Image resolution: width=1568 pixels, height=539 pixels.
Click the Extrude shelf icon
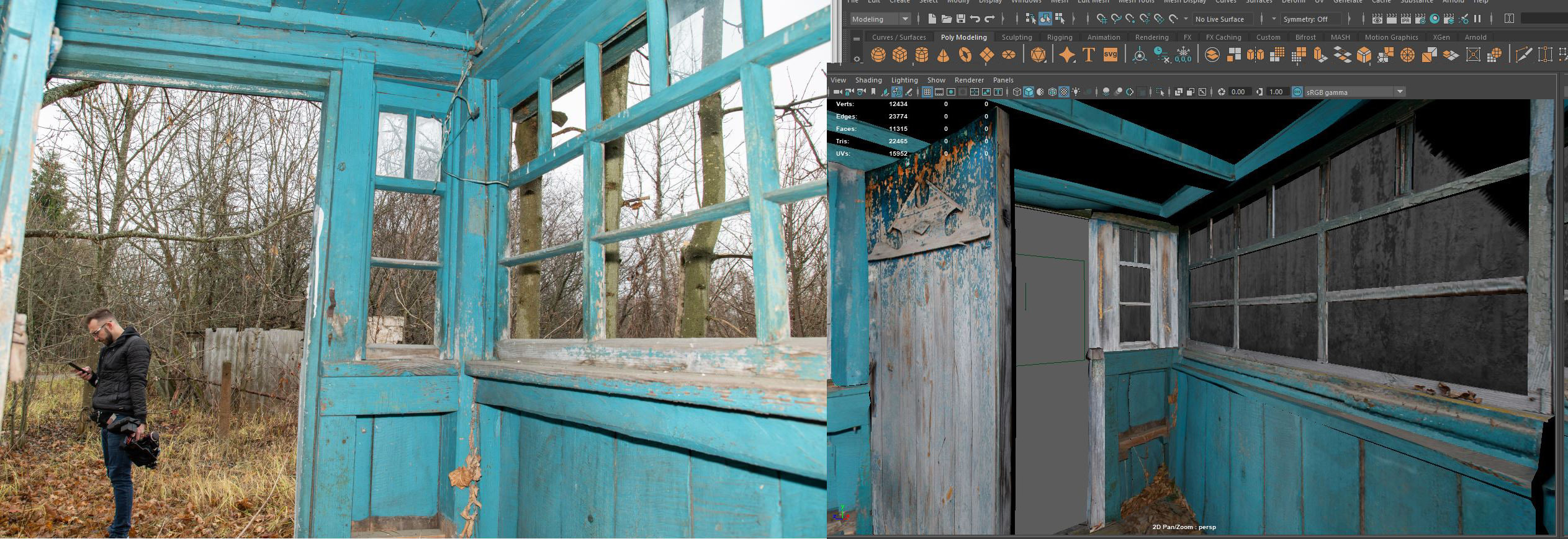point(1321,55)
